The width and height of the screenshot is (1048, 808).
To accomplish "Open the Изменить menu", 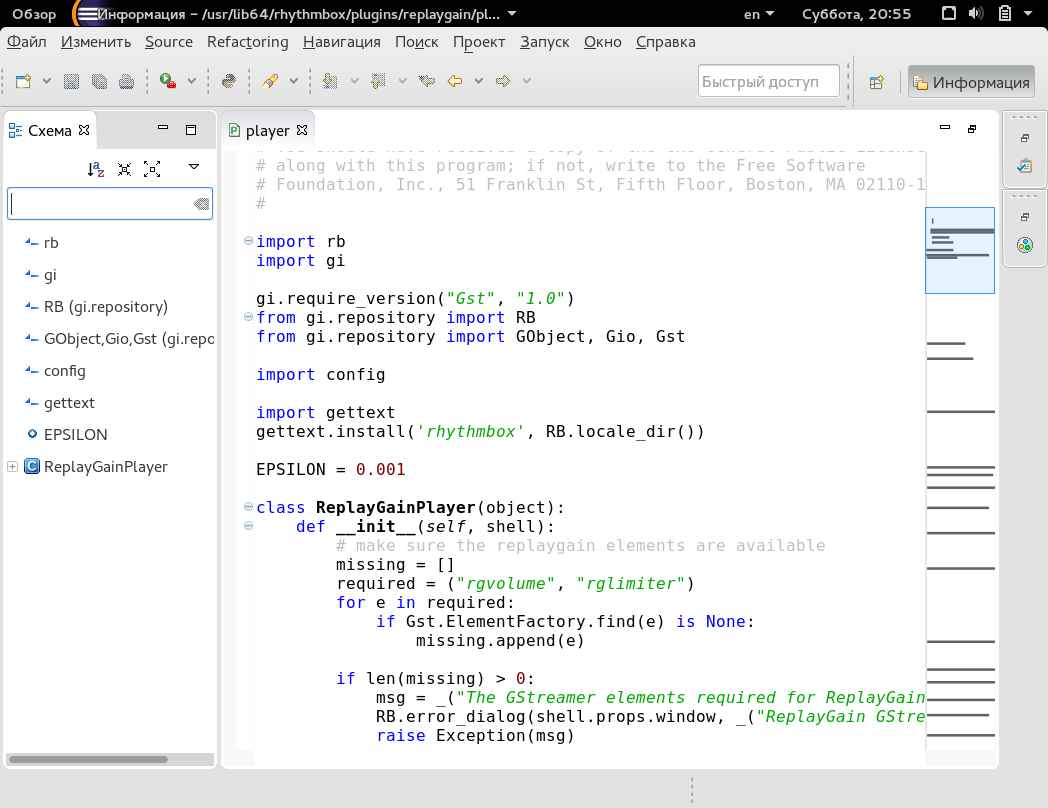I will click(x=96, y=41).
